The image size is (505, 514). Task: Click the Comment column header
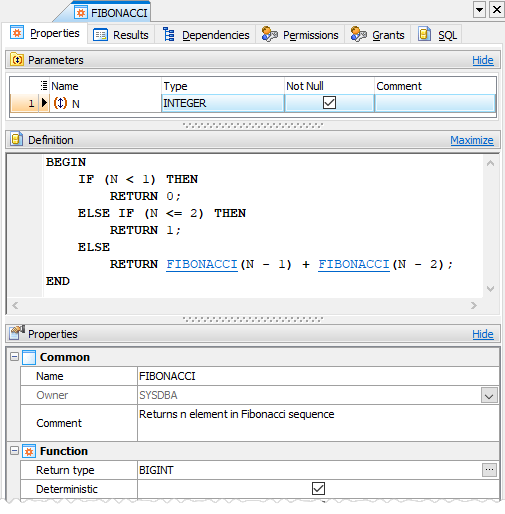[x=435, y=86]
